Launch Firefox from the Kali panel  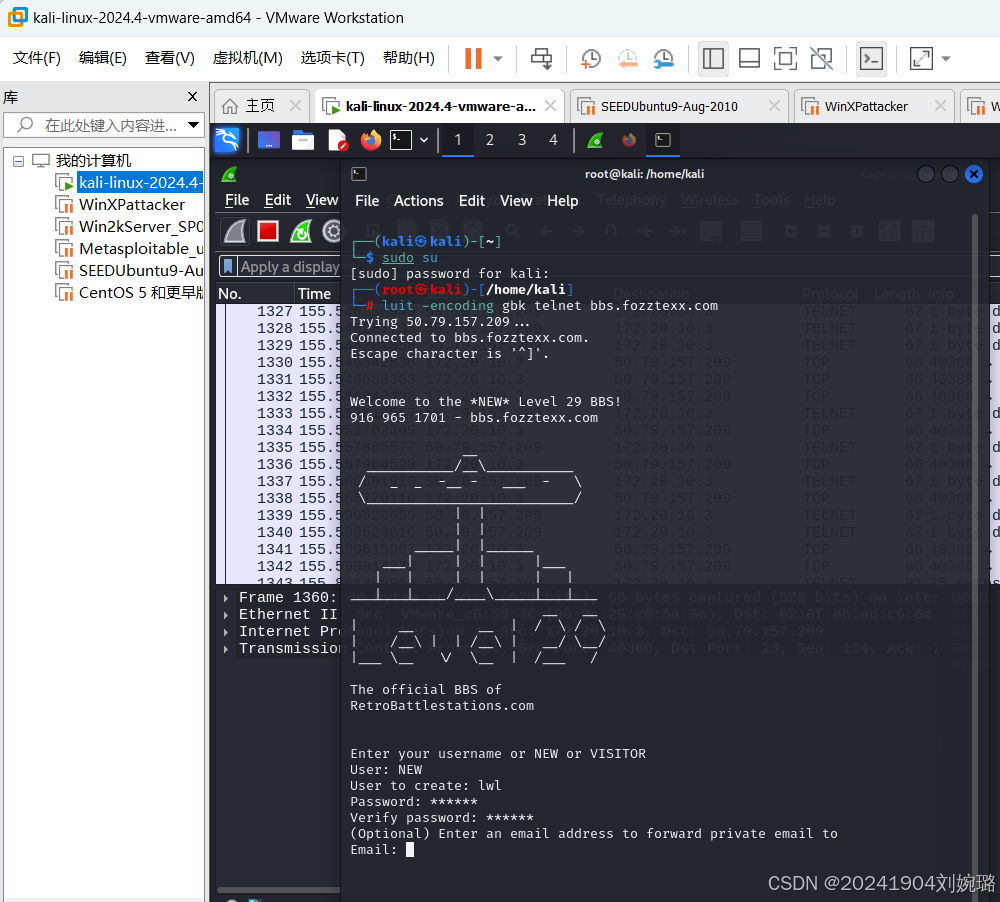point(371,140)
